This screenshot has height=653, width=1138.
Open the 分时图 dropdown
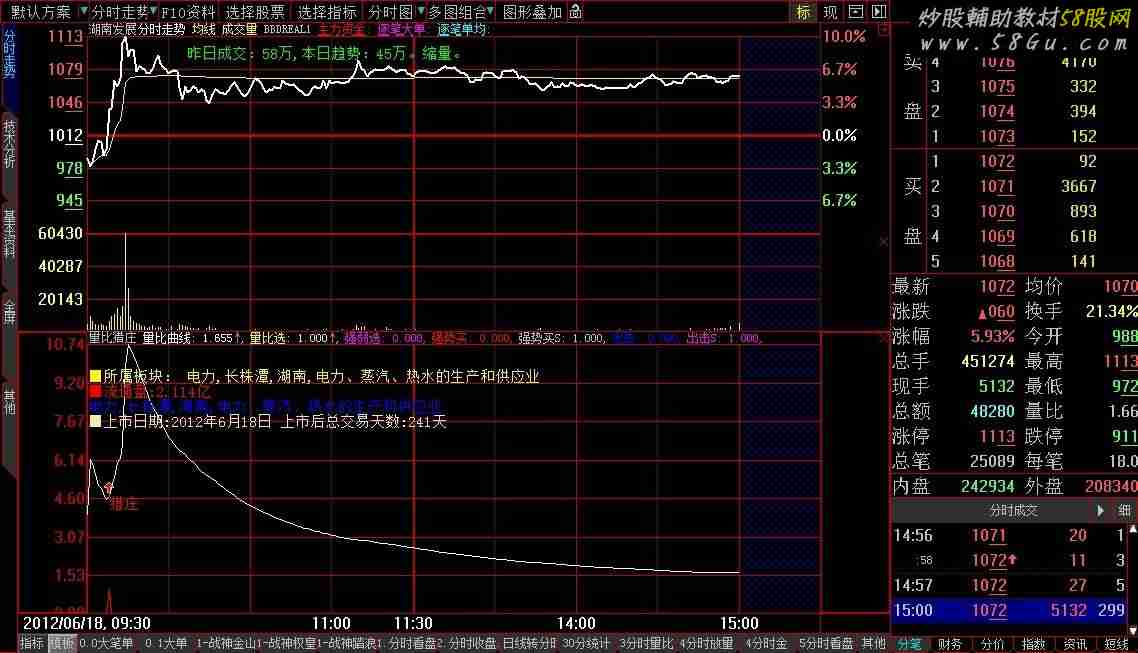[396, 12]
